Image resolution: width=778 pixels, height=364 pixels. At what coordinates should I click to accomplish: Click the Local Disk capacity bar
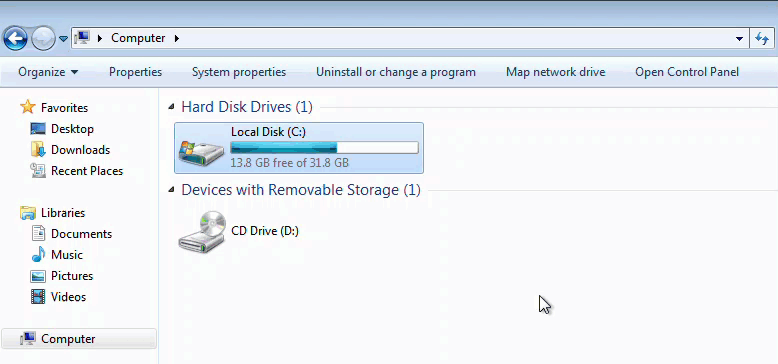pyautogui.click(x=324, y=147)
